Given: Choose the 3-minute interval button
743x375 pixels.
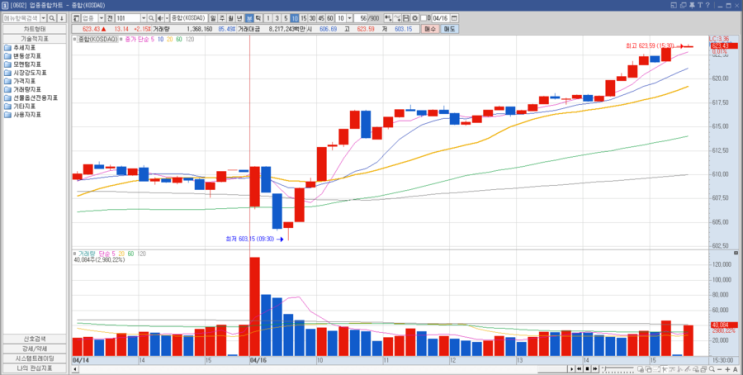Looking at the screenshot, I should click(277, 18).
